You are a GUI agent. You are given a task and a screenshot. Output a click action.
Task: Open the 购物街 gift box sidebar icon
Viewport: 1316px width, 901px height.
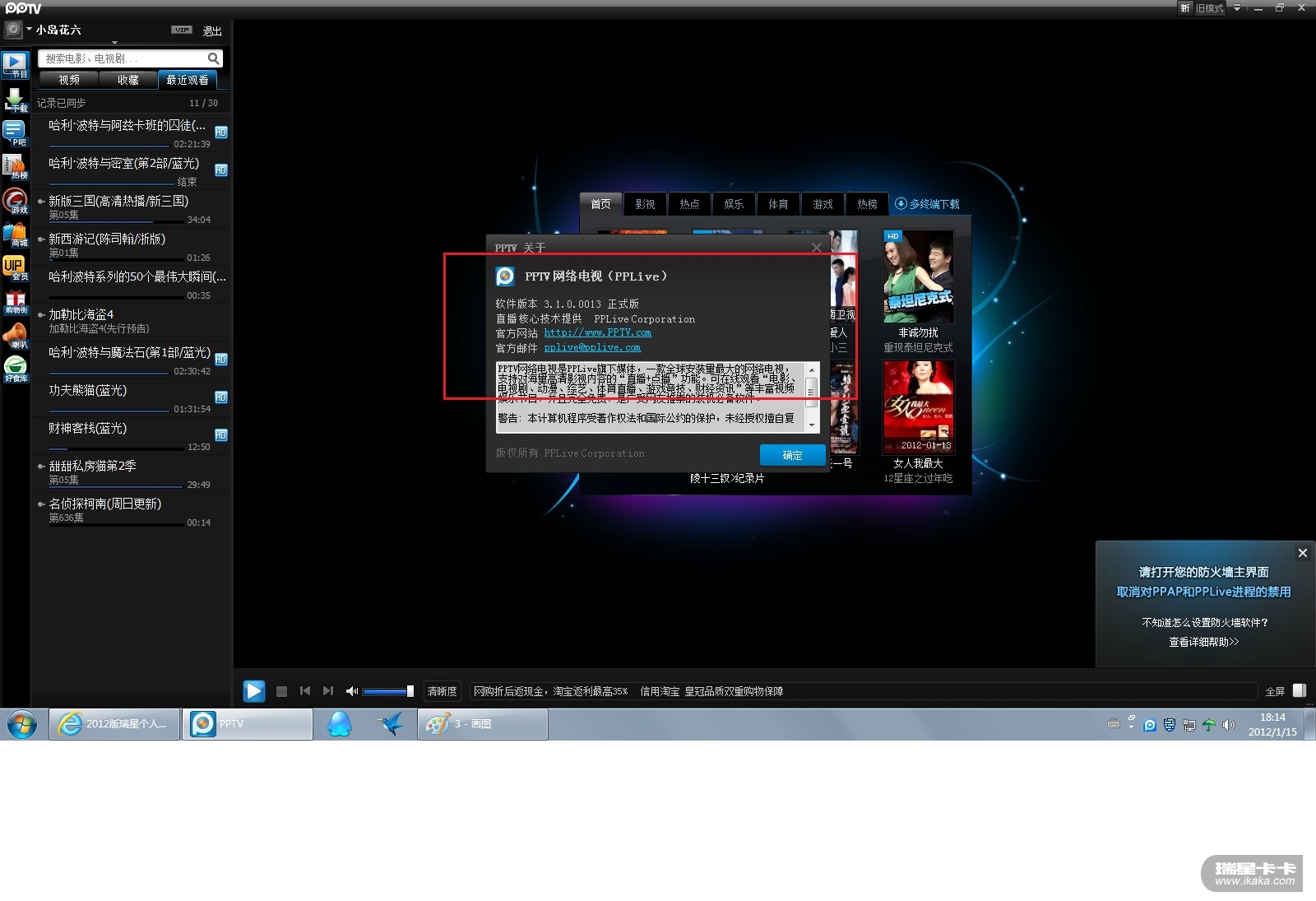pyautogui.click(x=15, y=302)
